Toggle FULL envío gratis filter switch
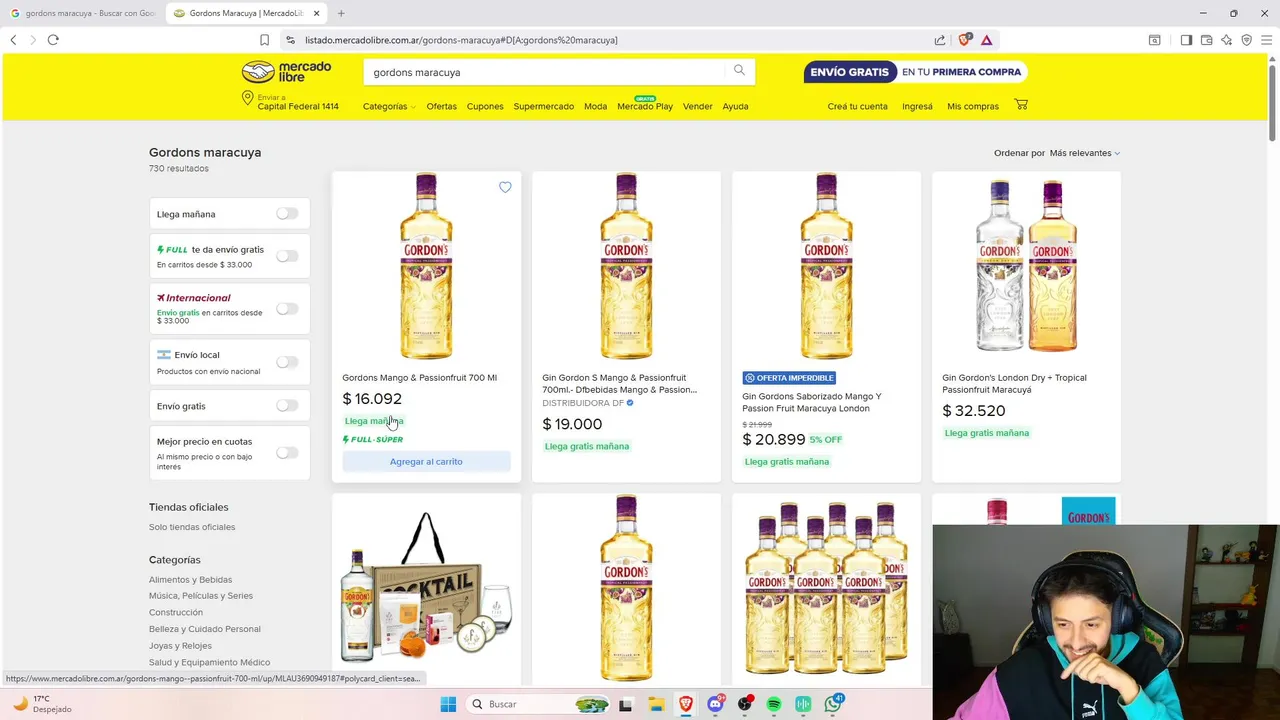Screen dimensions: 1280x720 tap(287, 256)
